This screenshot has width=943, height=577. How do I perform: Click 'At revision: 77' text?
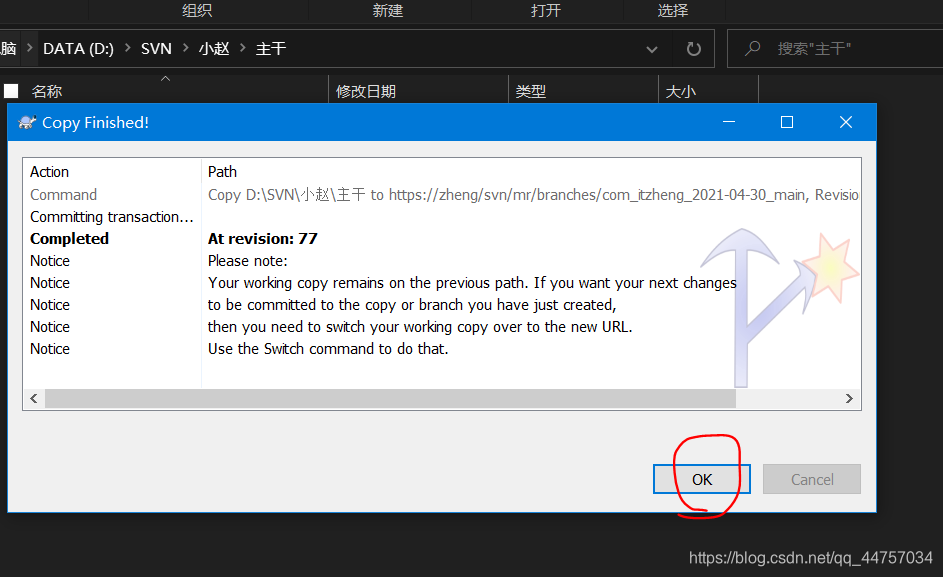pyautogui.click(x=262, y=239)
